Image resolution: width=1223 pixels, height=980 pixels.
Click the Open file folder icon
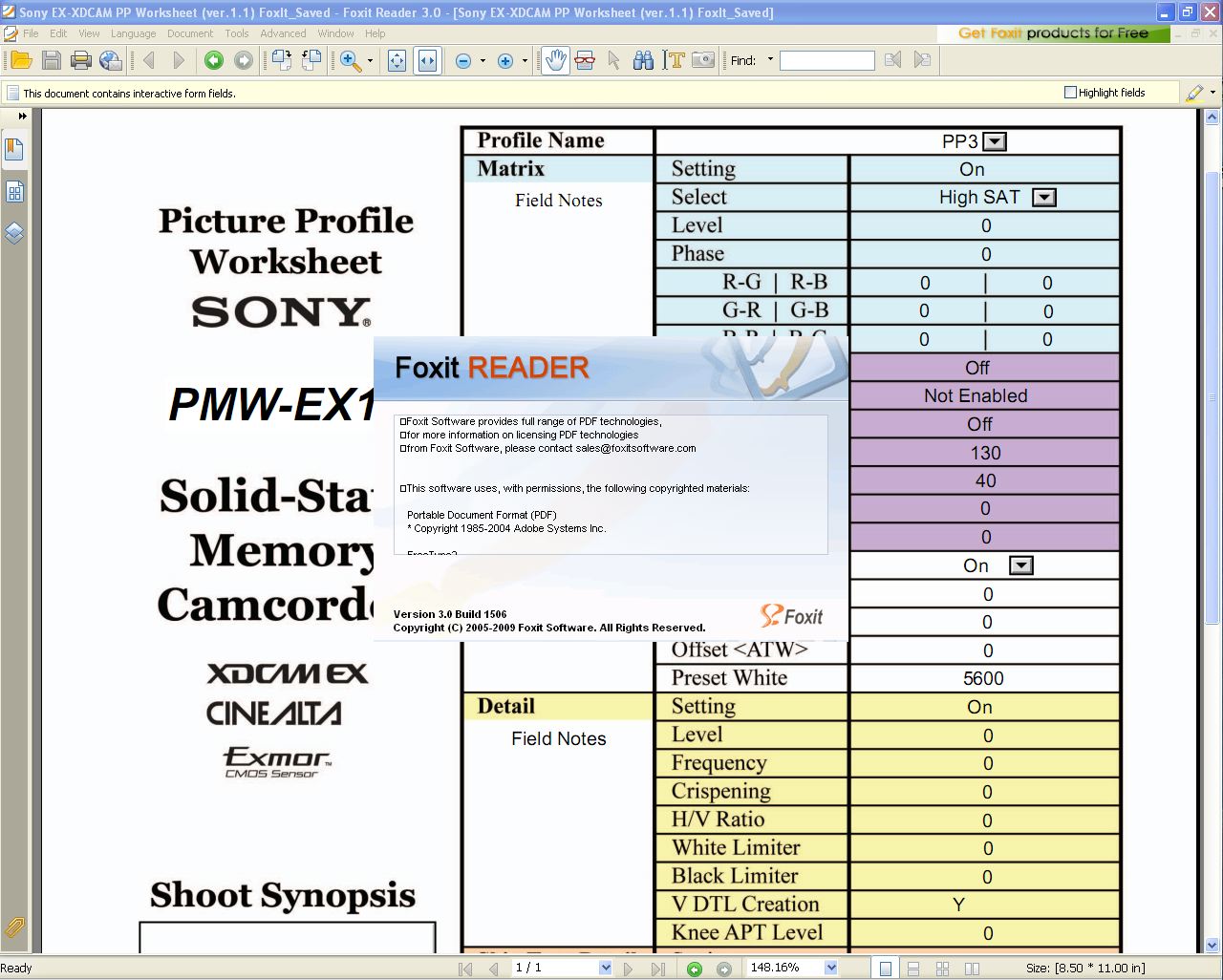coord(21,60)
